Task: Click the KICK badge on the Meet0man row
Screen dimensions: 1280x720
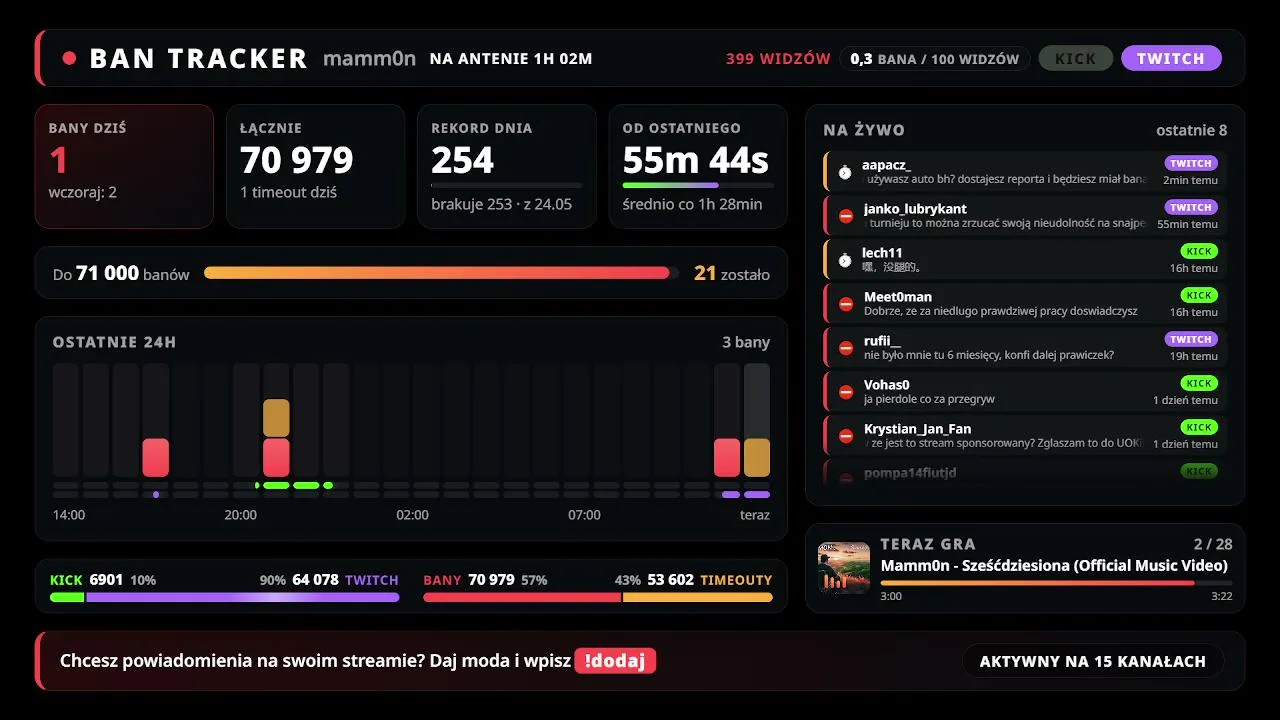Action: [x=1199, y=295]
